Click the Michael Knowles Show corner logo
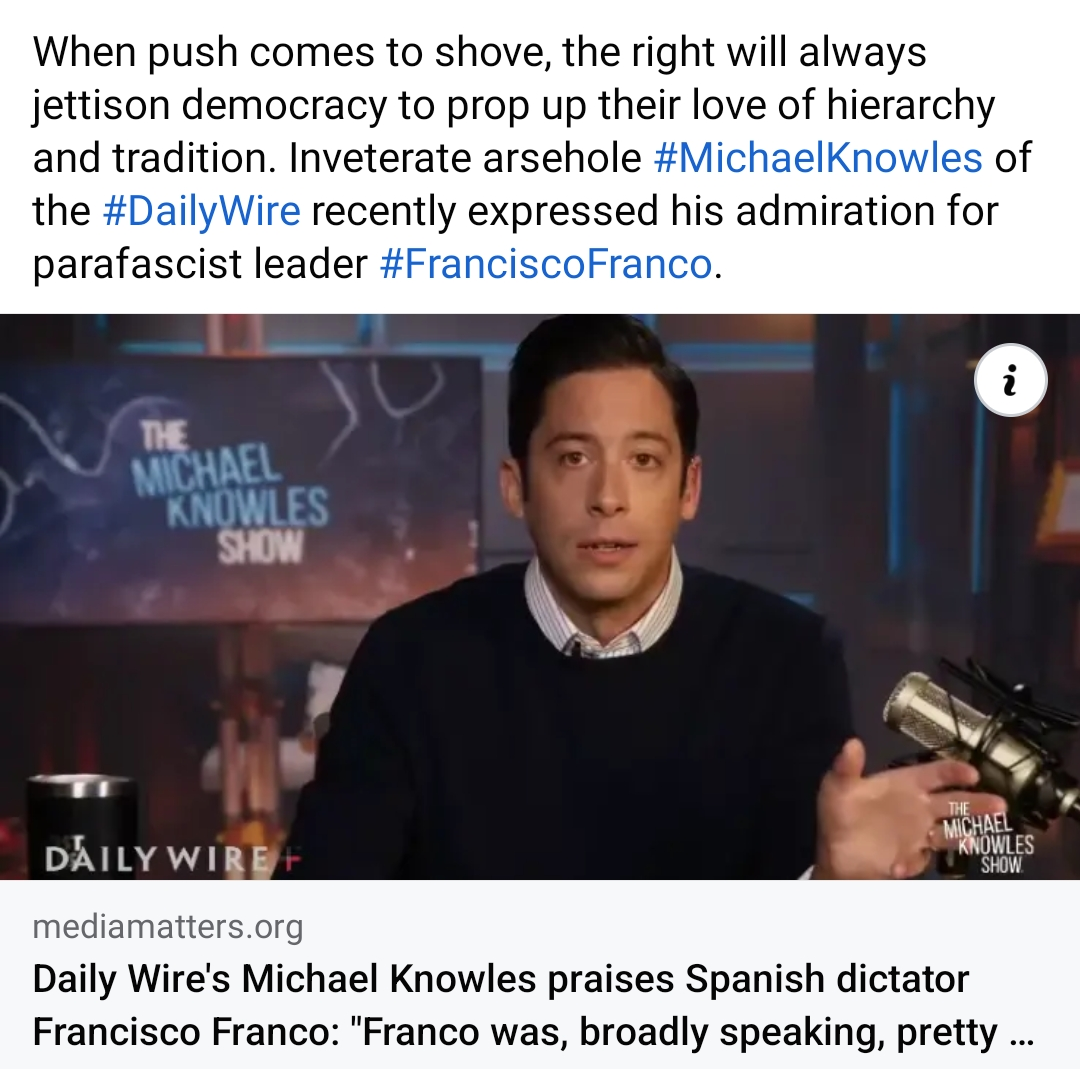The image size is (1080, 1069). click(x=988, y=838)
